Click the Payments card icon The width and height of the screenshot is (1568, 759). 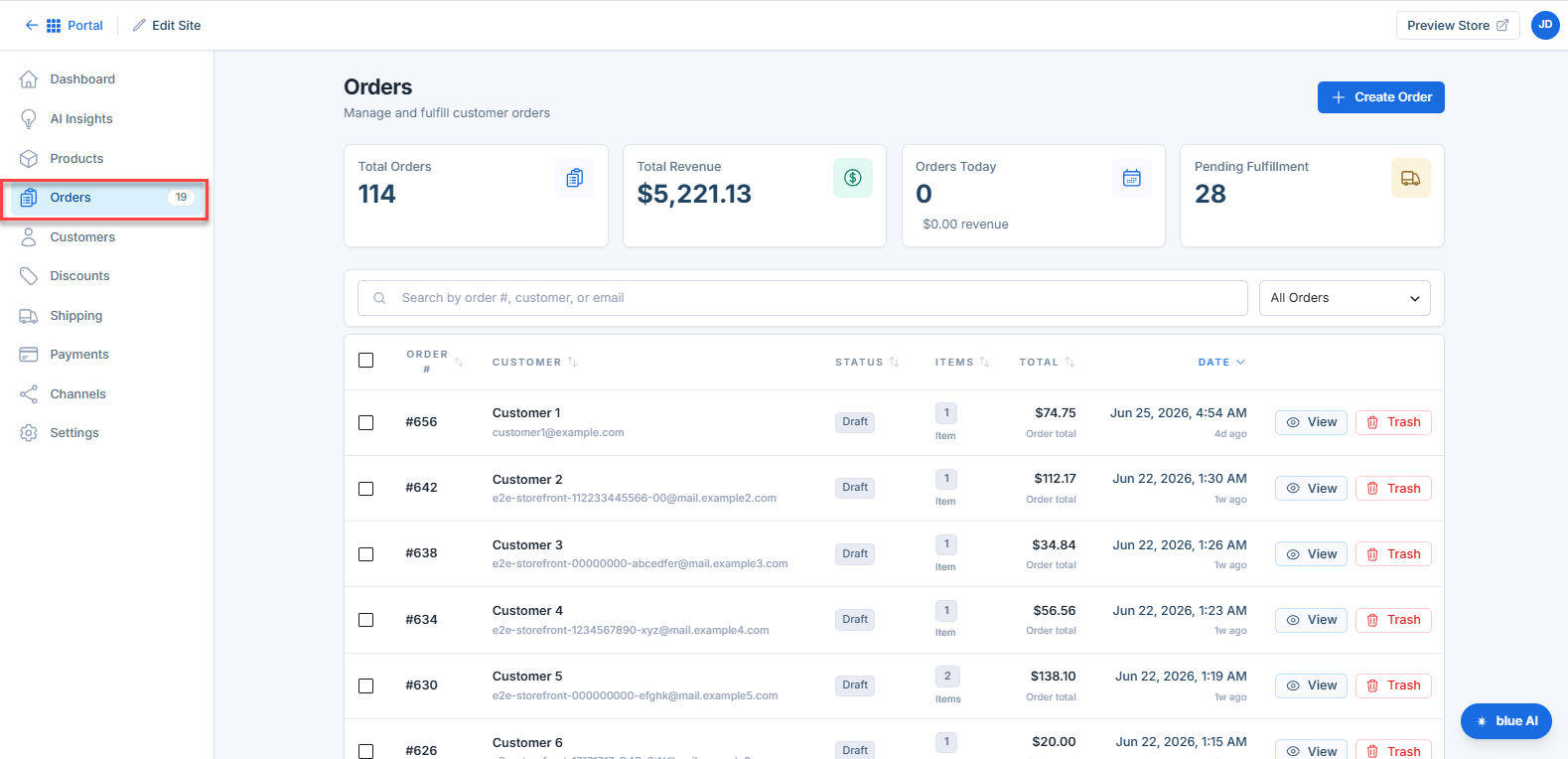point(29,355)
